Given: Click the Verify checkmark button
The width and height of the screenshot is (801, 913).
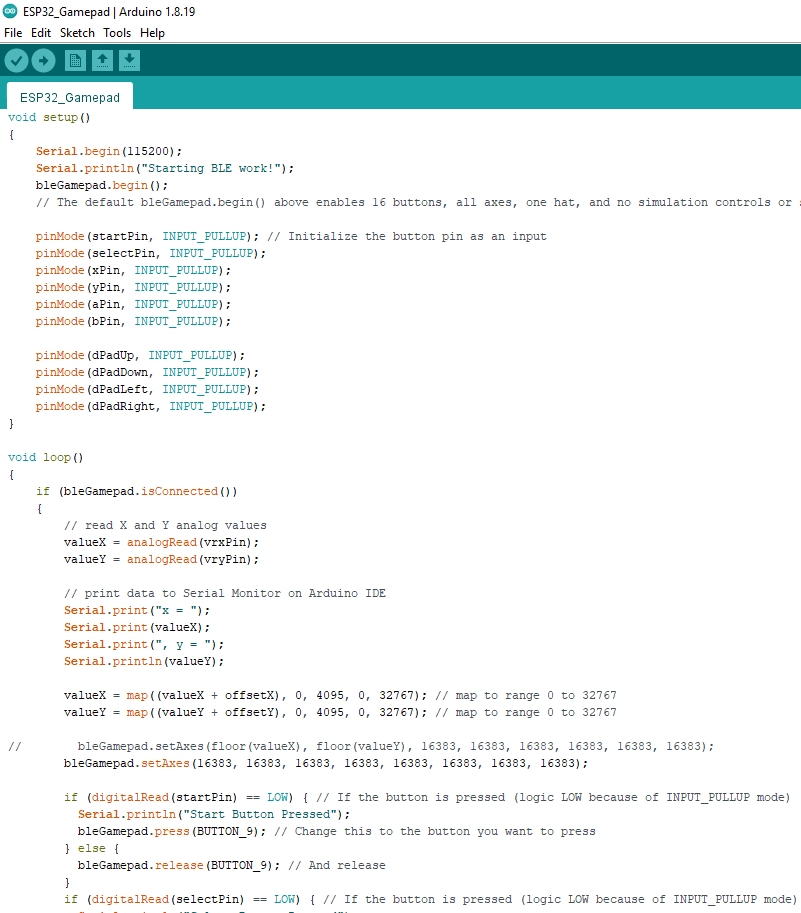Looking at the screenshot, I should [16, 61].
